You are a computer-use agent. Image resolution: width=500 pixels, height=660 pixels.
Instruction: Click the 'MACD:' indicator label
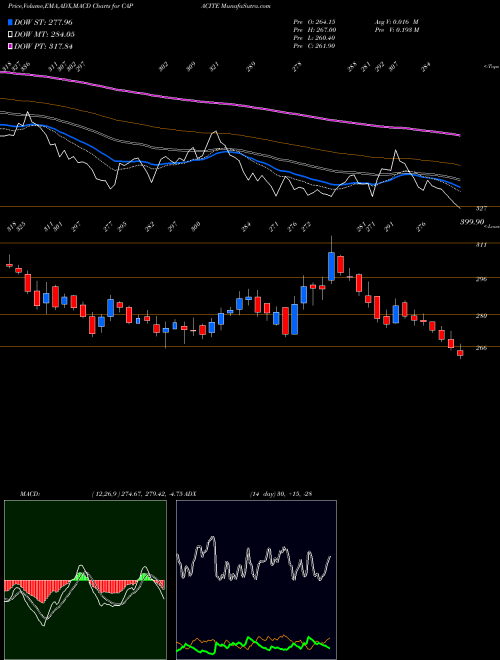[29, 494]
